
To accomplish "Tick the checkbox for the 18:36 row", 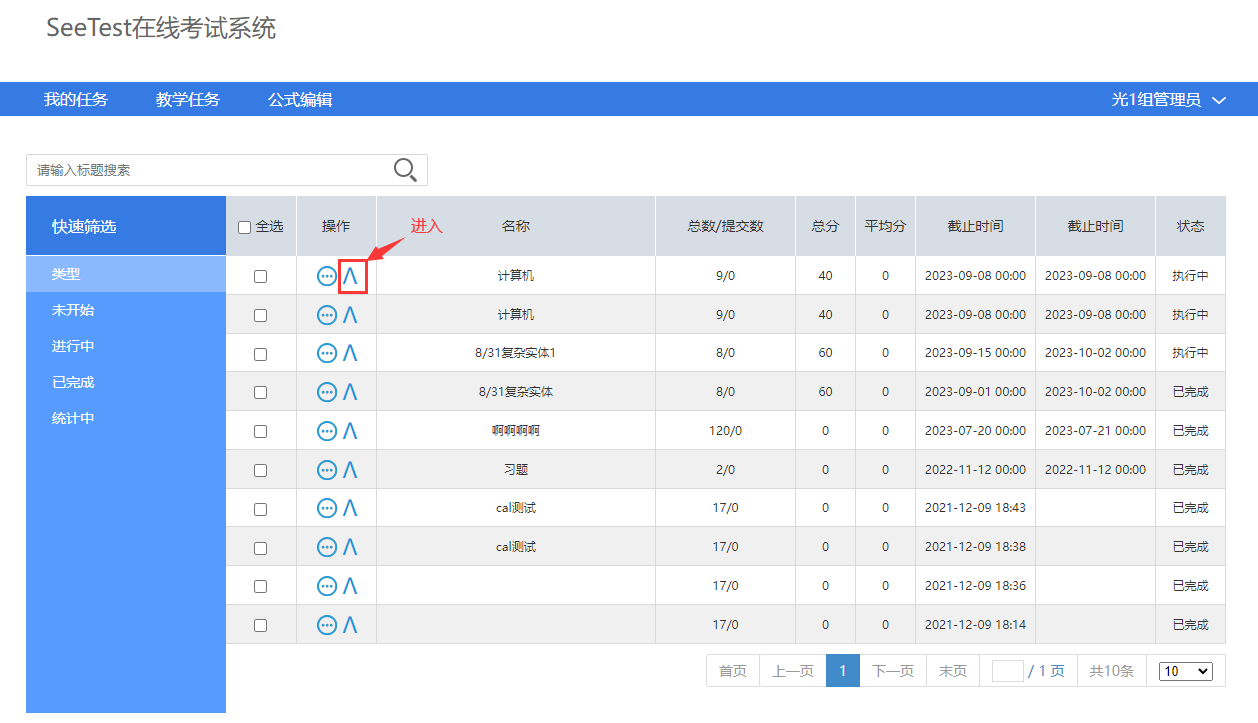I will [261, 587].
